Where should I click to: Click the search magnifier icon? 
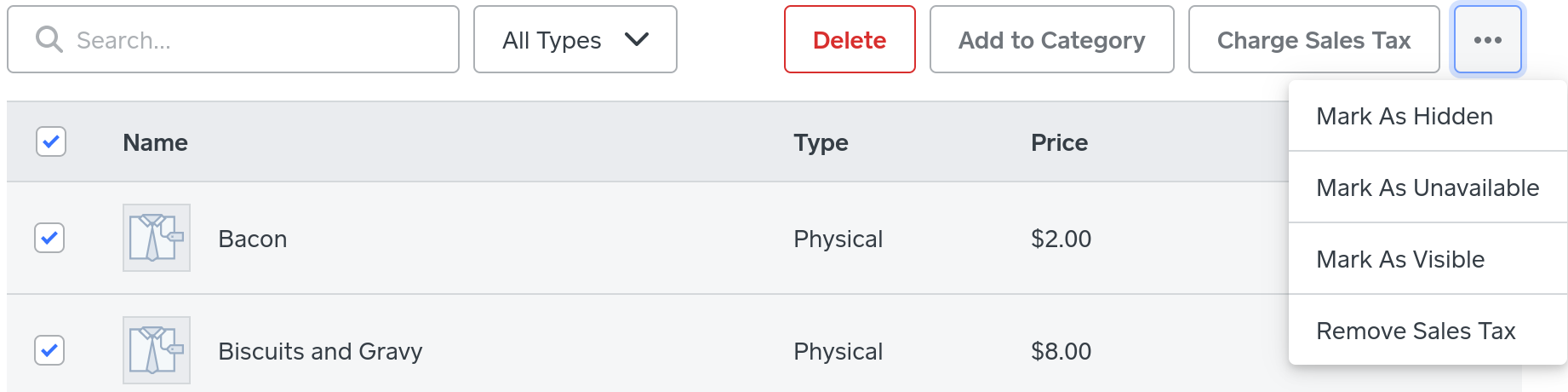coord(49,39)
